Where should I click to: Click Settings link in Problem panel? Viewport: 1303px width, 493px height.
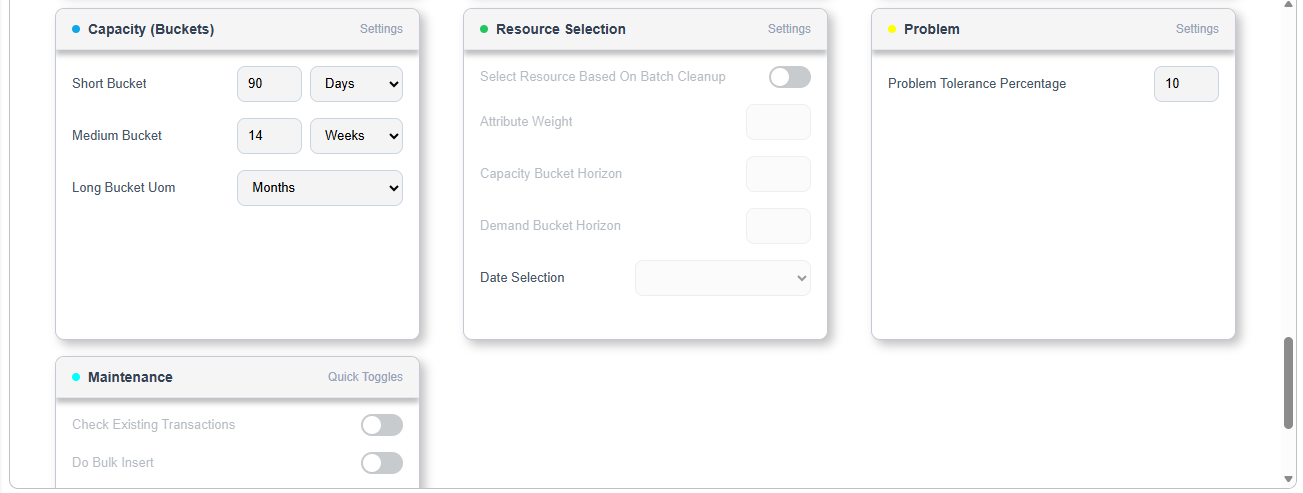pyautogui.click(x=1197, y=29)
